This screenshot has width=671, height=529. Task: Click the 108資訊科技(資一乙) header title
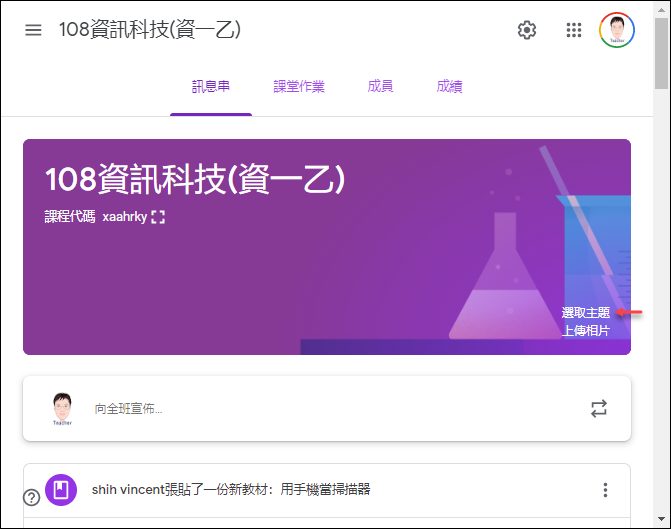point(150,30)
